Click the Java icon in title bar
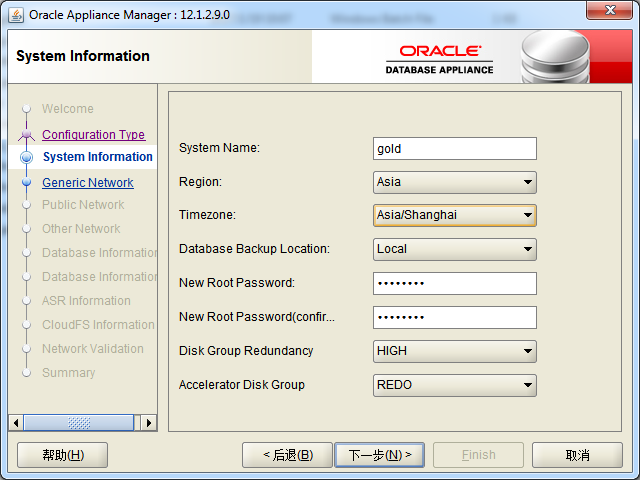Image resolution: width=640 pixels, height=480 pixels. click(16, 16)
